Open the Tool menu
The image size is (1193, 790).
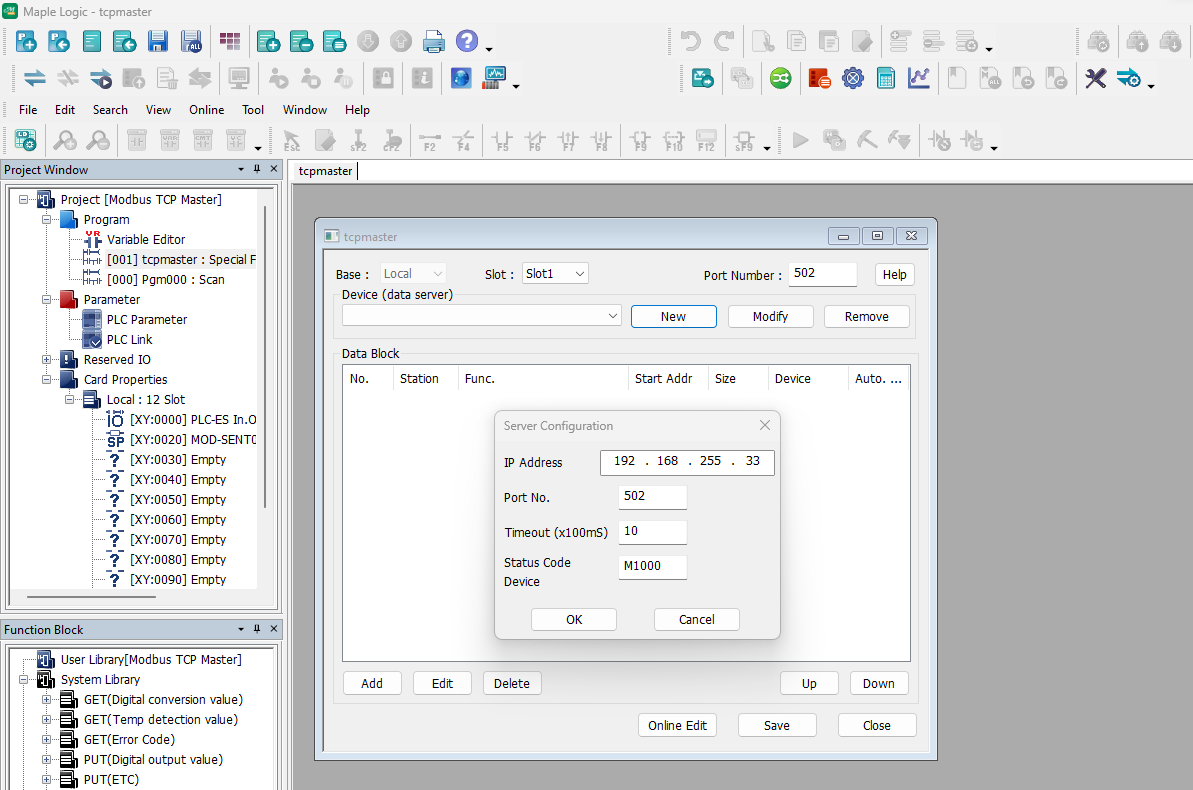pyautogui.click(x=253, y=110)
